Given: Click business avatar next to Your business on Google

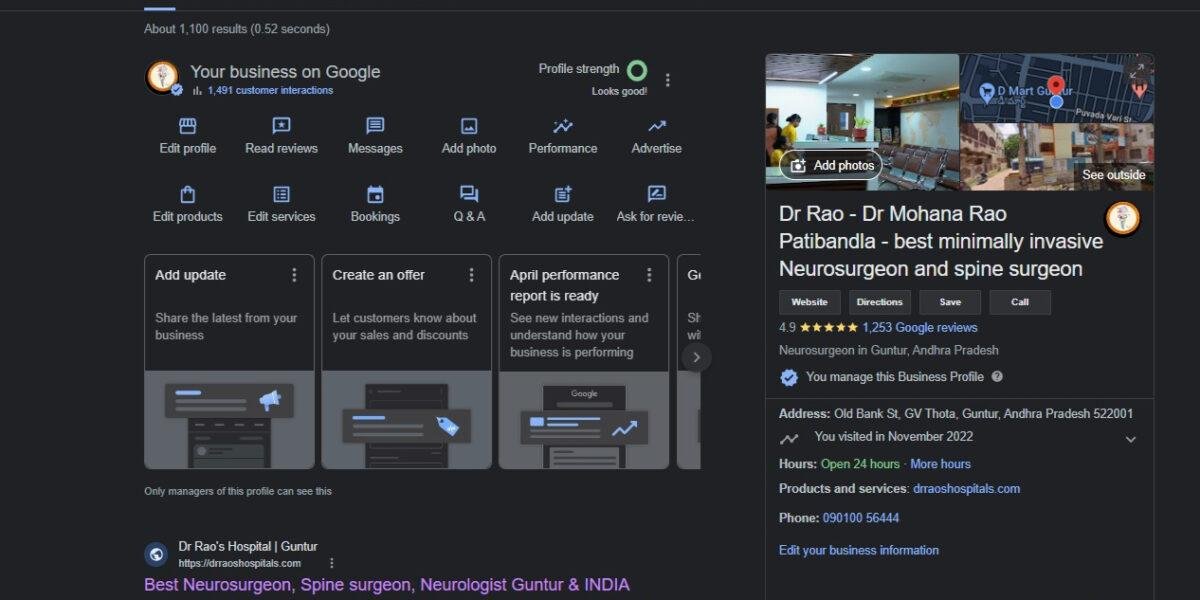Looking at the screenshot, I should (163, 77).
